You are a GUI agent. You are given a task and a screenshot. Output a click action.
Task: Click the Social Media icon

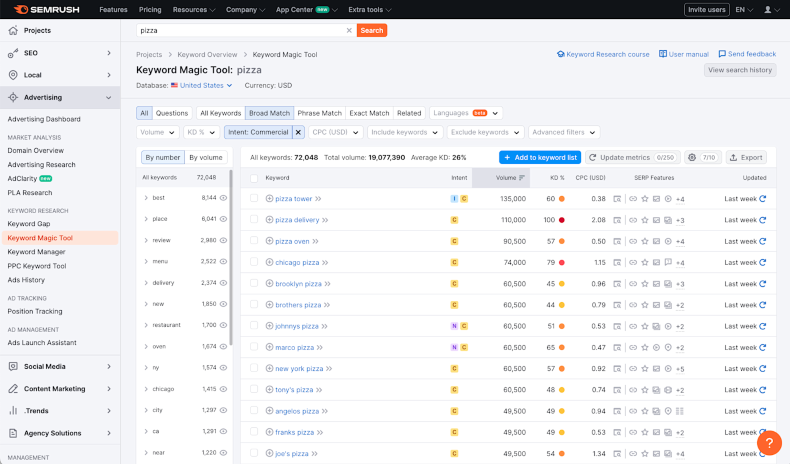(x=13, y=366)
